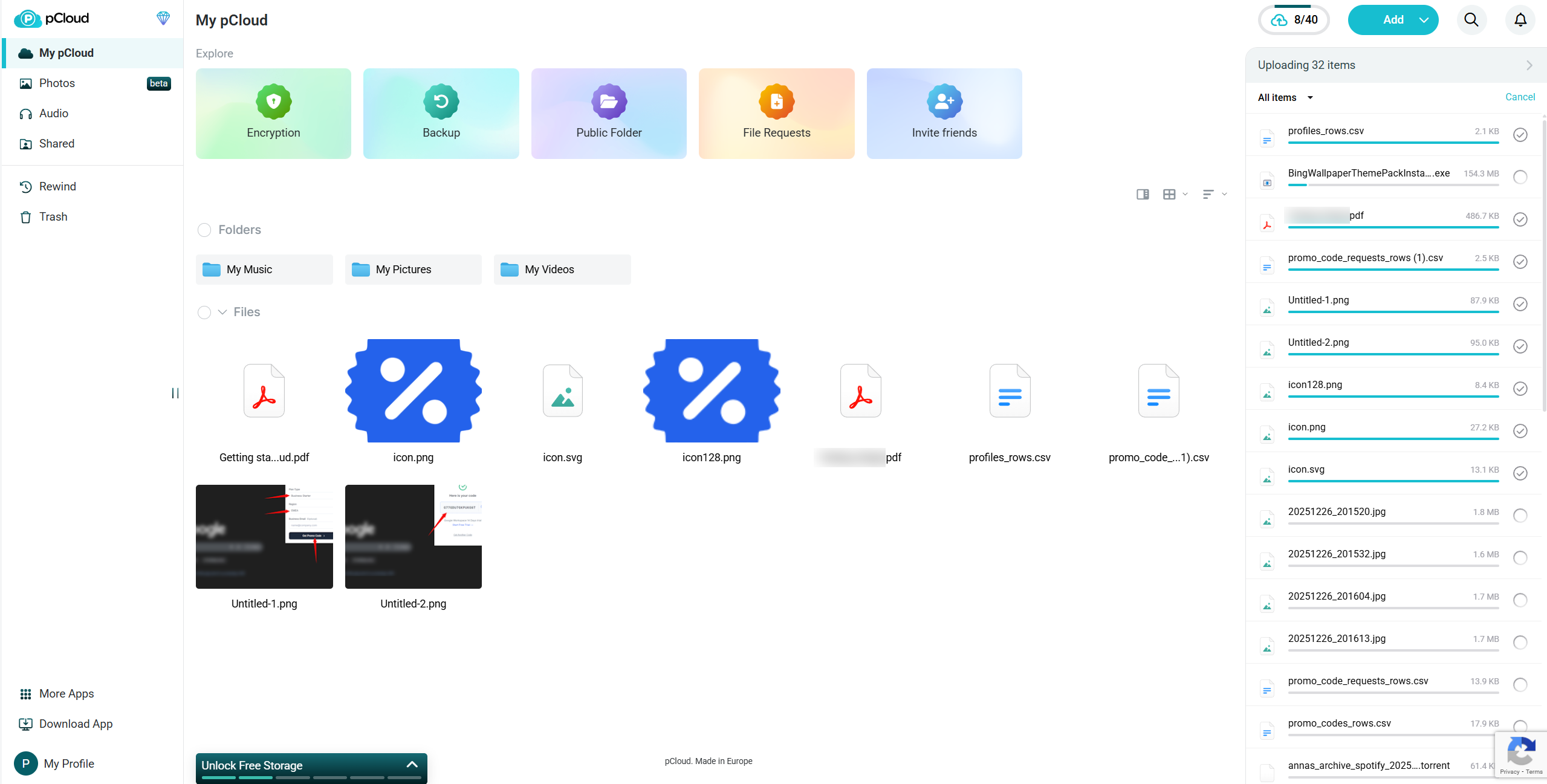Open the Invite friends section
This screenshot has width=1547, height=784.
pyautogui.click(x=944, y=113)
